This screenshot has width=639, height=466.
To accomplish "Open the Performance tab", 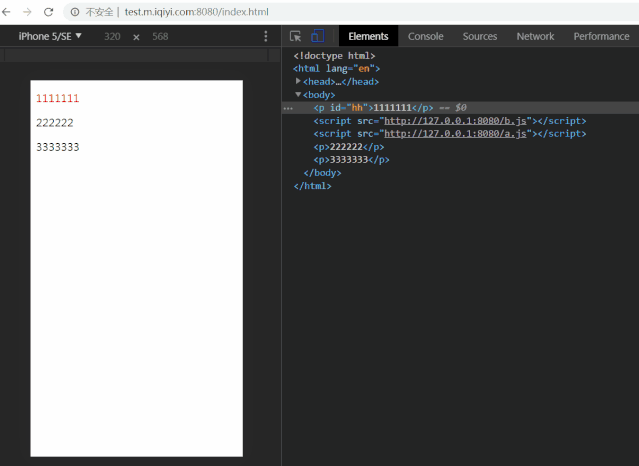I will (x=601, y=36).
